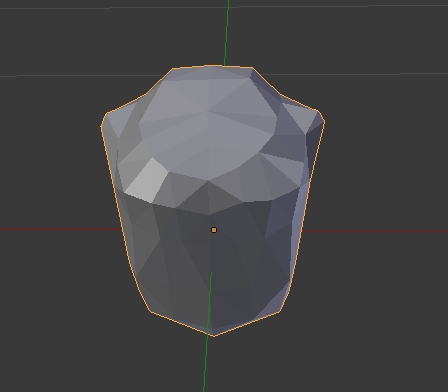448x392 pixels.
Task: Click the bottom-left corner of the mesh silhouette
Action: (151, 312)
